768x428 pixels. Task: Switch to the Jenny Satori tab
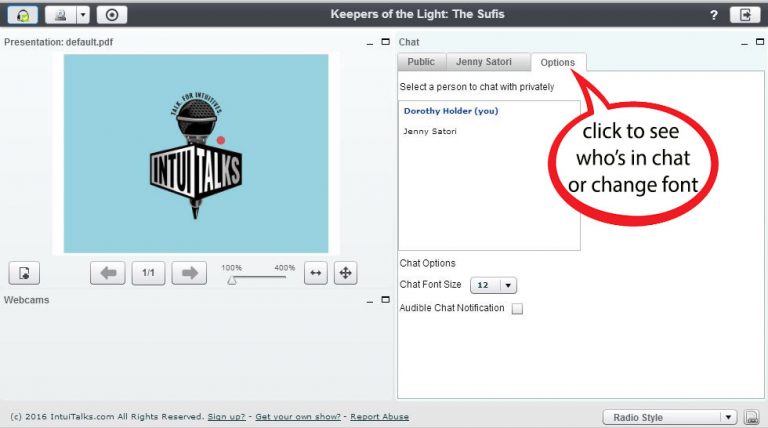point(484,62)
